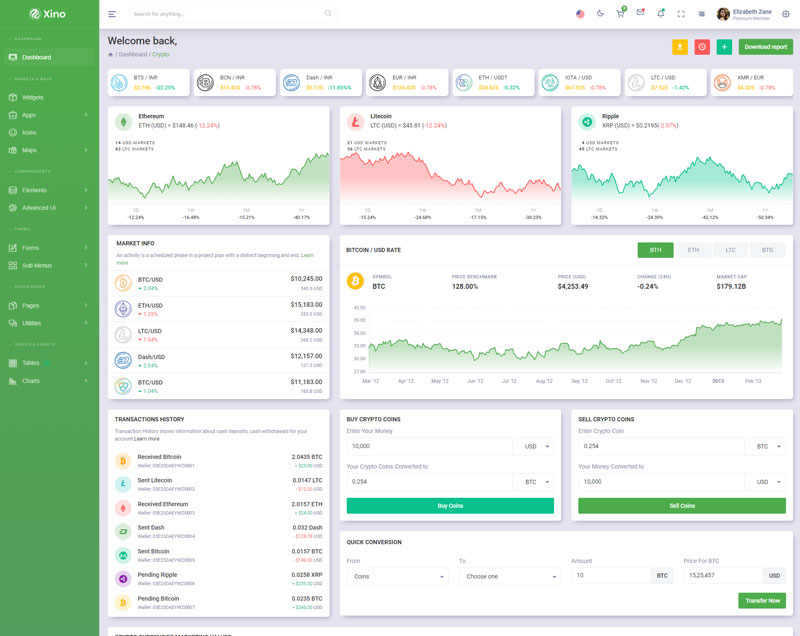Click the Buy Coins button
The image size is (800, 636).
tap(450, 506)
